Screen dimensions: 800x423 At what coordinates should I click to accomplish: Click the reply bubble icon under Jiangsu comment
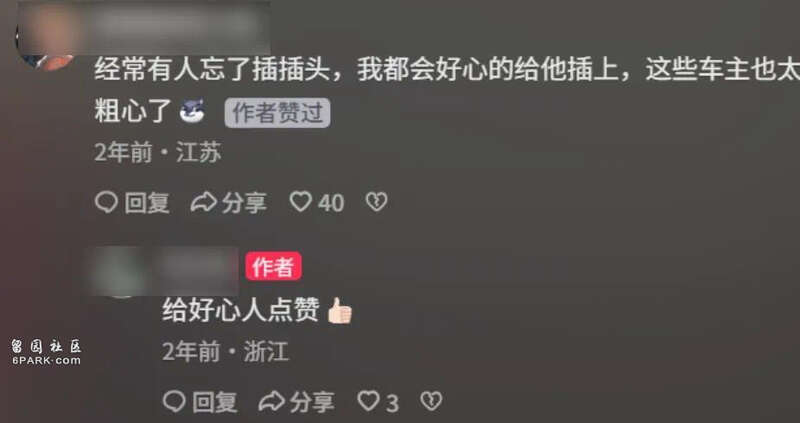tap(107, 202)
